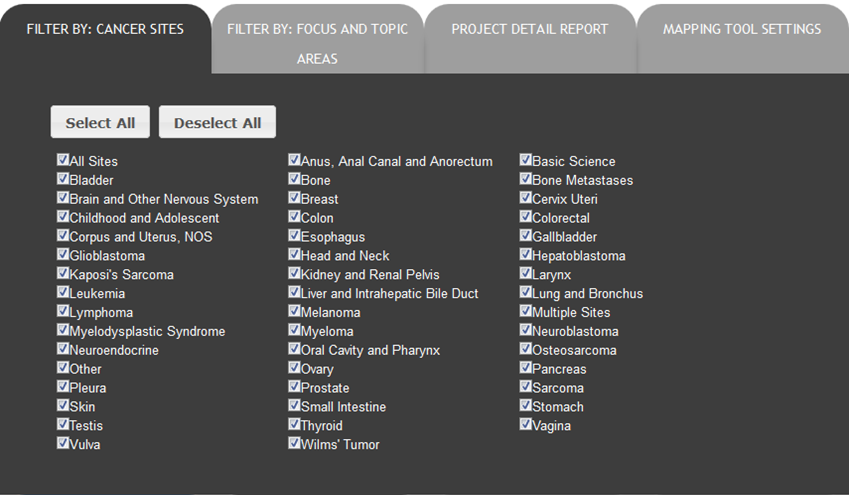
Task: Uncheck the Gallbladder checkbox
Action: [525, 236]
